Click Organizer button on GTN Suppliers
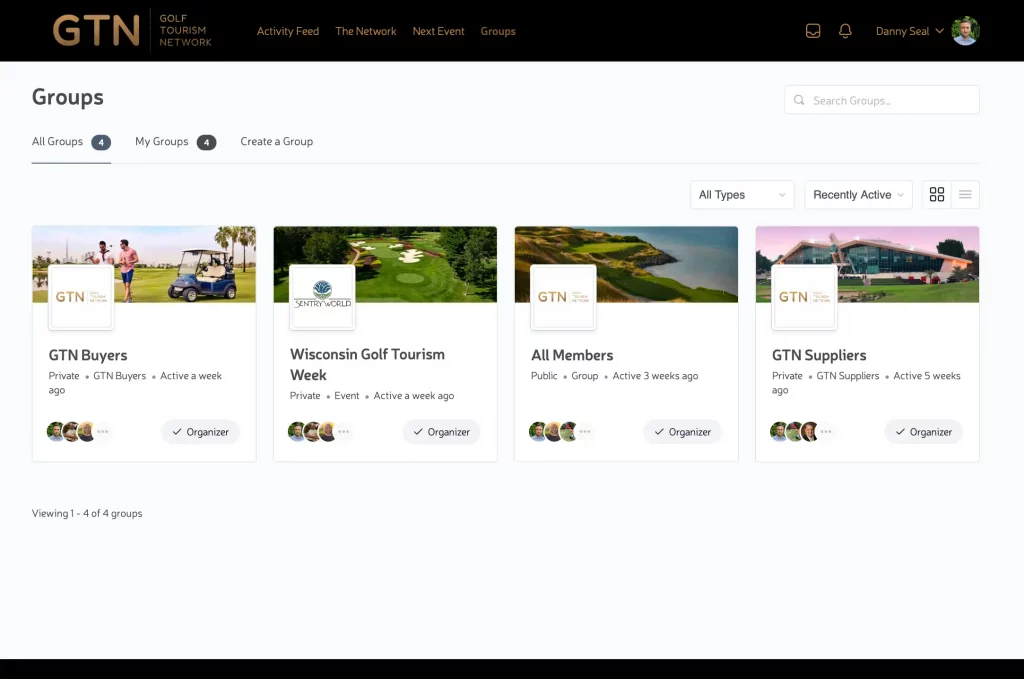This screenshot has height=679, width=1024. click(923, 432)
